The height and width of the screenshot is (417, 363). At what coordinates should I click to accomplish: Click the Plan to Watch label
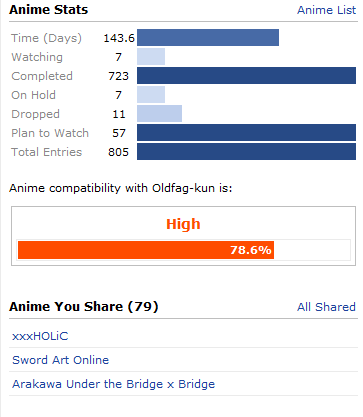(50, 133)
